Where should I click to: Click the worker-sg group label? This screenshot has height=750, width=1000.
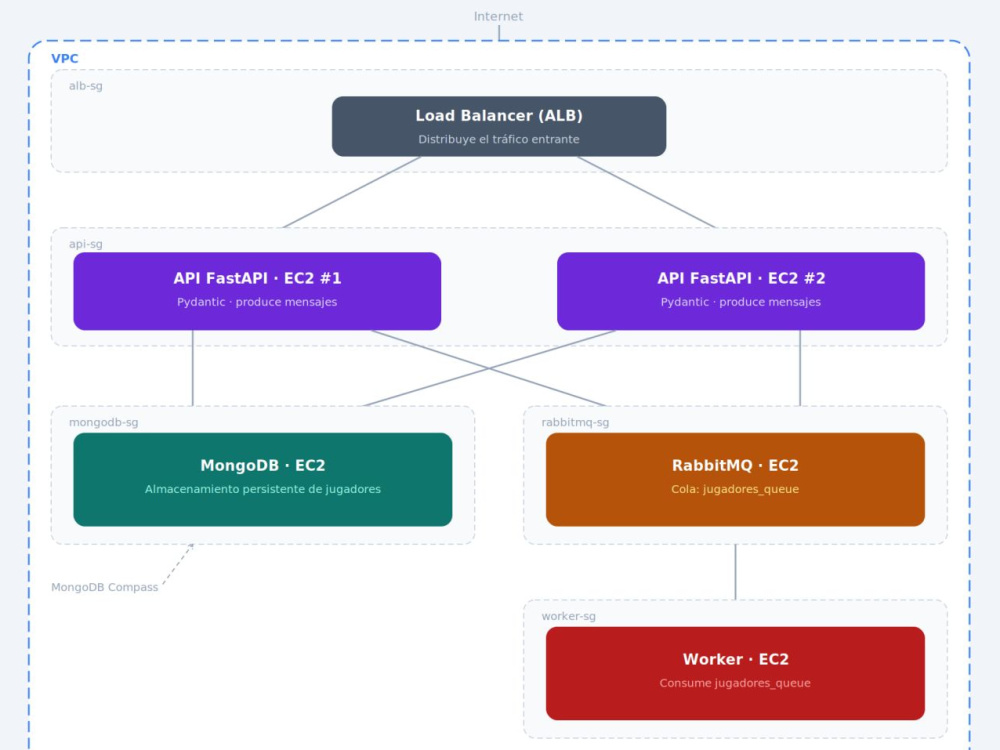coord(568,616)
